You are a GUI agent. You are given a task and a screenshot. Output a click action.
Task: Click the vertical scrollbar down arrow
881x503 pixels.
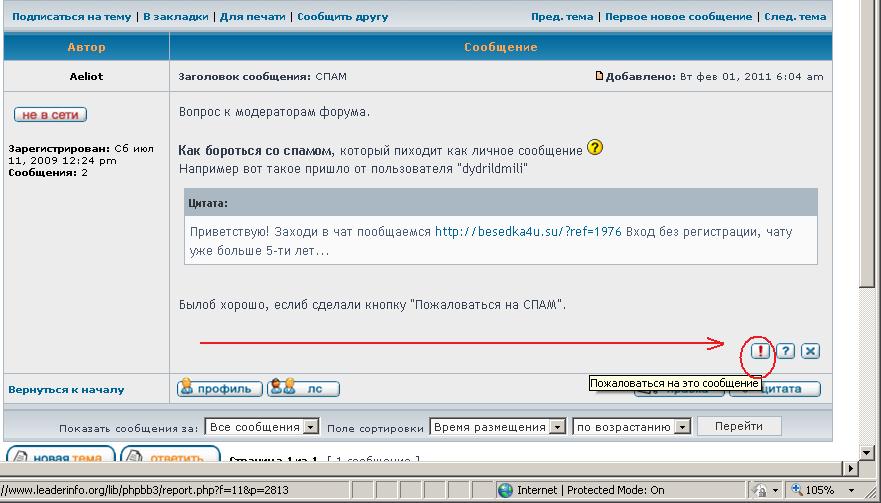866,452
